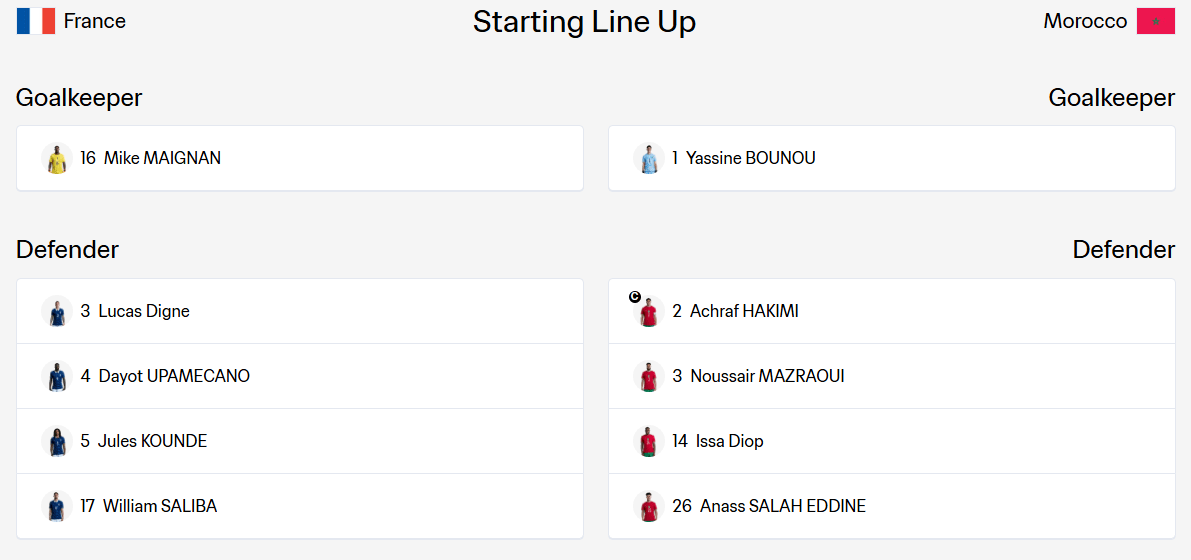Click the William SALIBA name

point(160,506)
